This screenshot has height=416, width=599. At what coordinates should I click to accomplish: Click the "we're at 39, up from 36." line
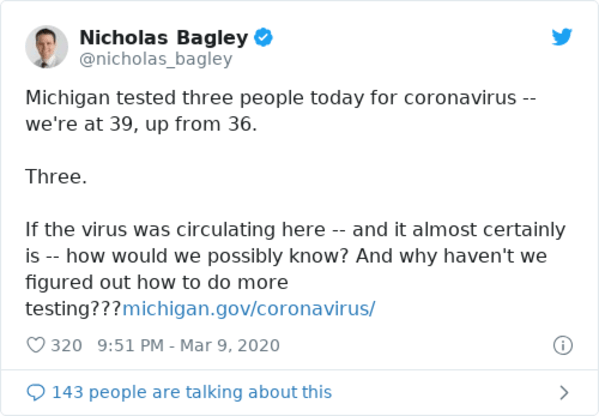point(141,124)
